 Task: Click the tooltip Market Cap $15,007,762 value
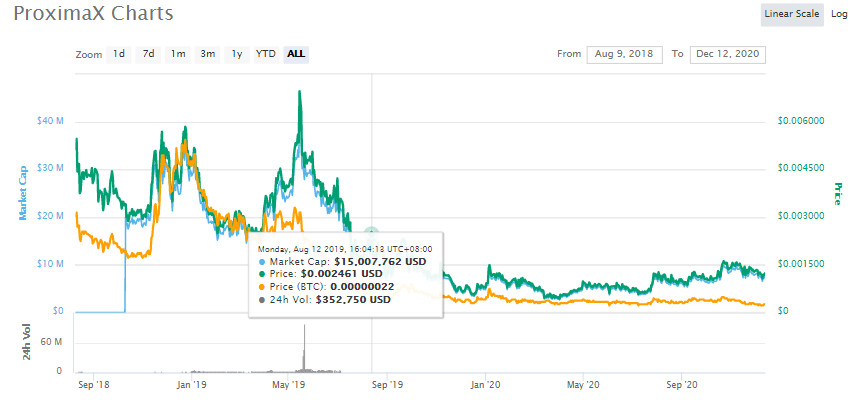coord(381,261)
